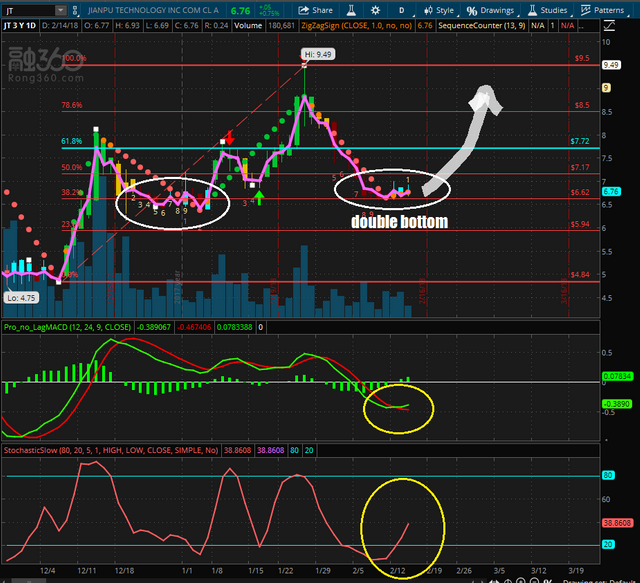Screen dimensions: 640x583
Task: Click the H: 6.93 high value
Action: [x=129, y=26]
